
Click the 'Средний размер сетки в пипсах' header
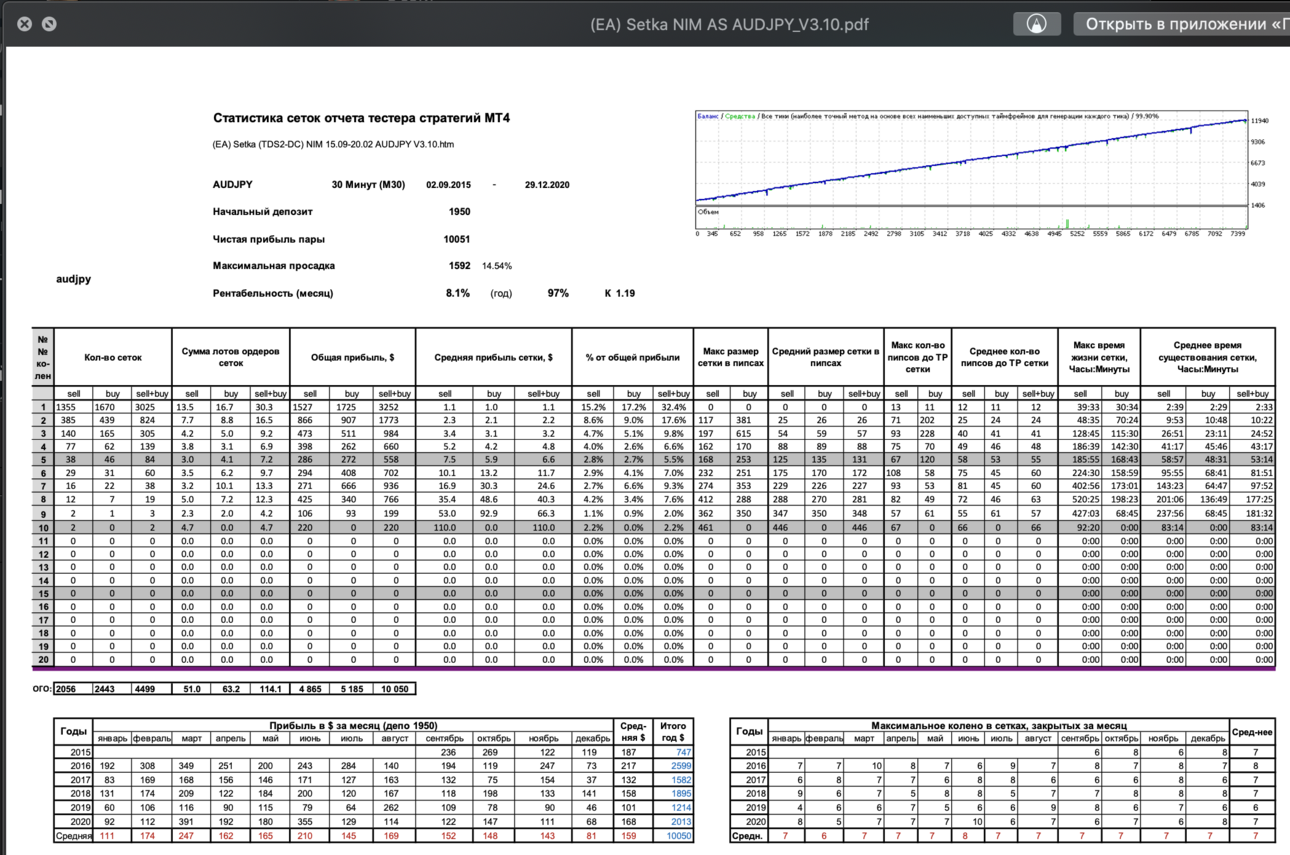click(x=825, y=357)
